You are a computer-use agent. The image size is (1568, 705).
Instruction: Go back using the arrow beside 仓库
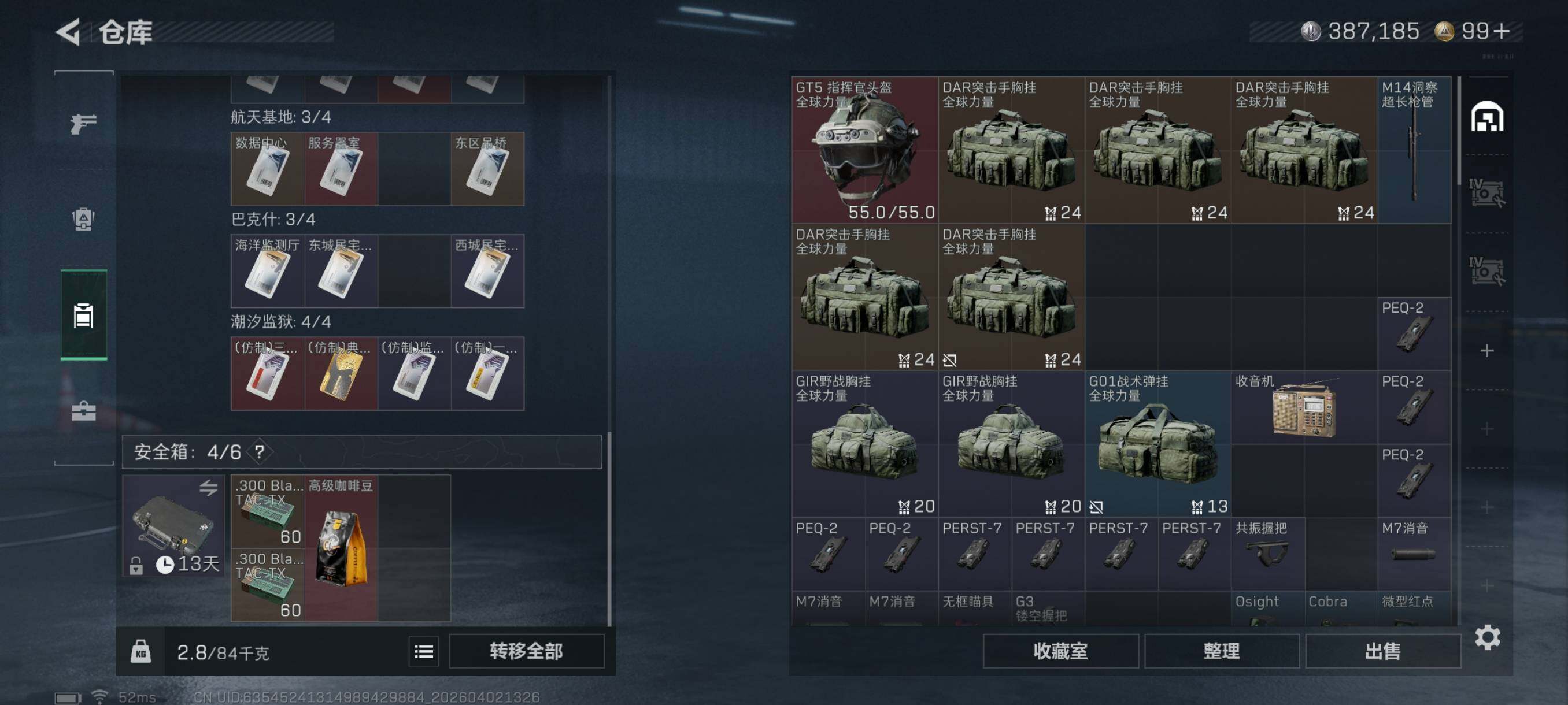point(68,32)
